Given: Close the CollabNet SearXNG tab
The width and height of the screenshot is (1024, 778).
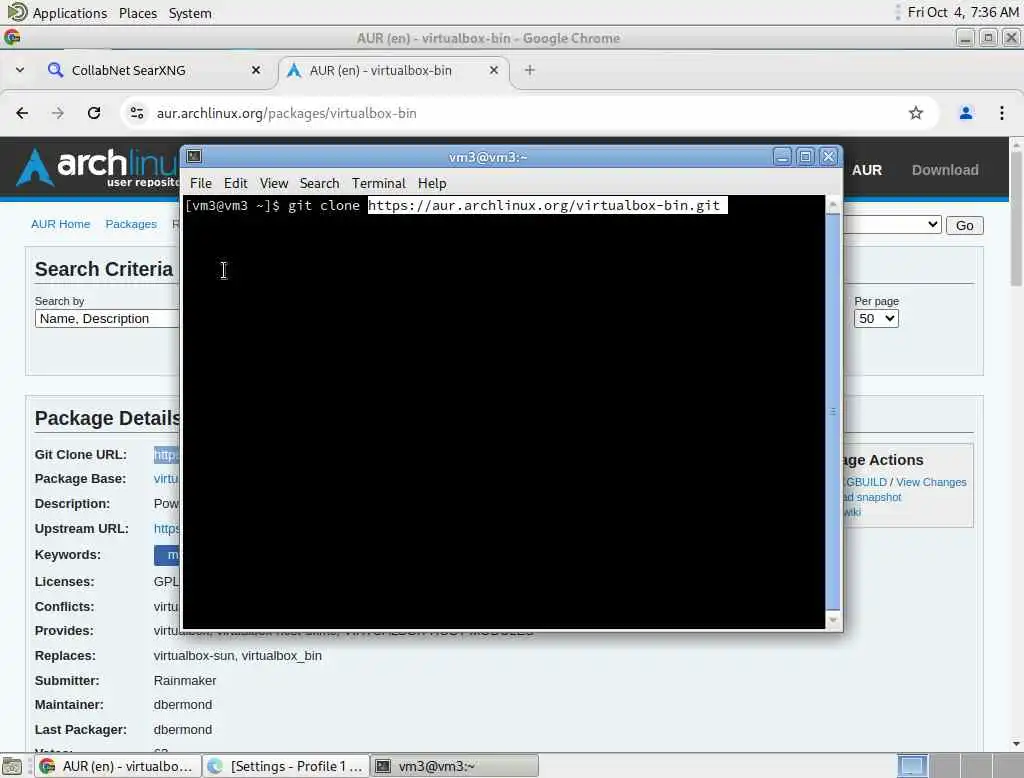Looking at the screenshot, I should [256, 70].
